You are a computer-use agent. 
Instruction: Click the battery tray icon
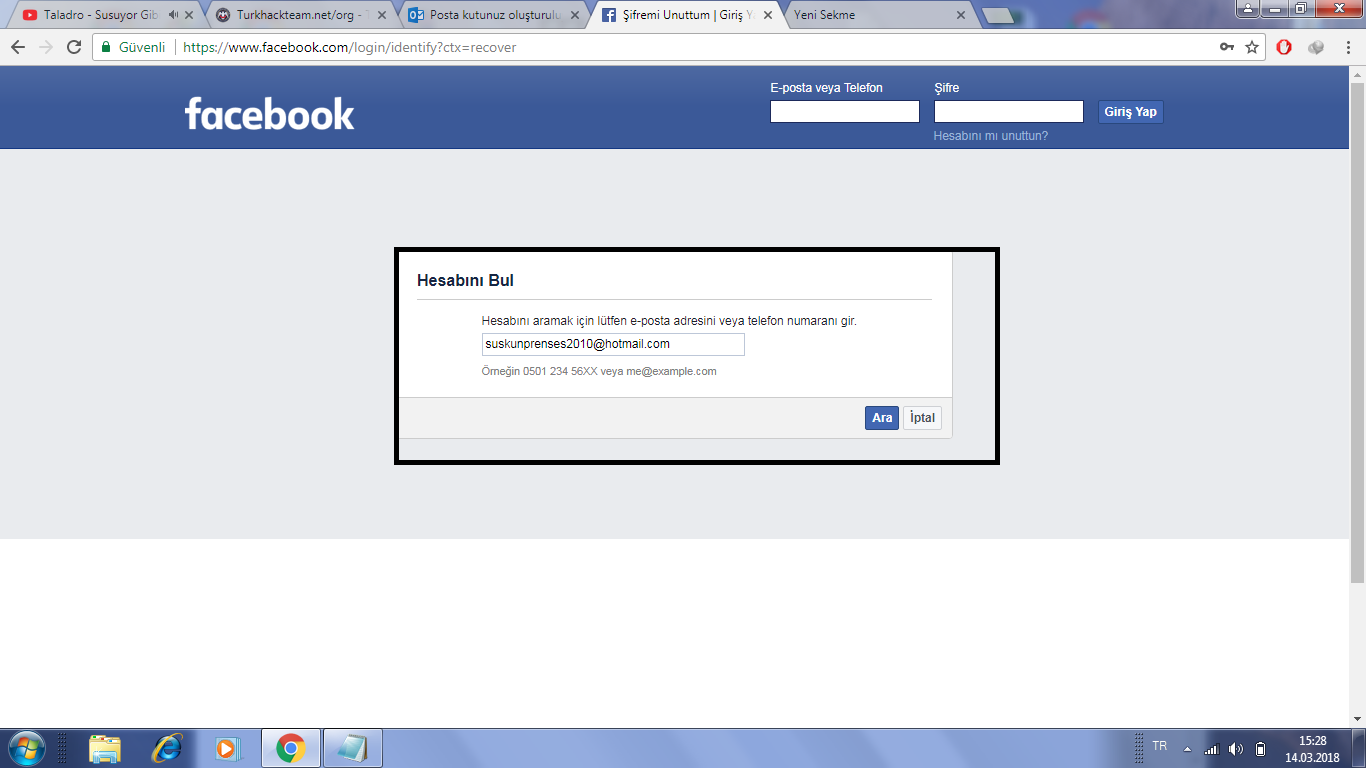point(1261,749)
